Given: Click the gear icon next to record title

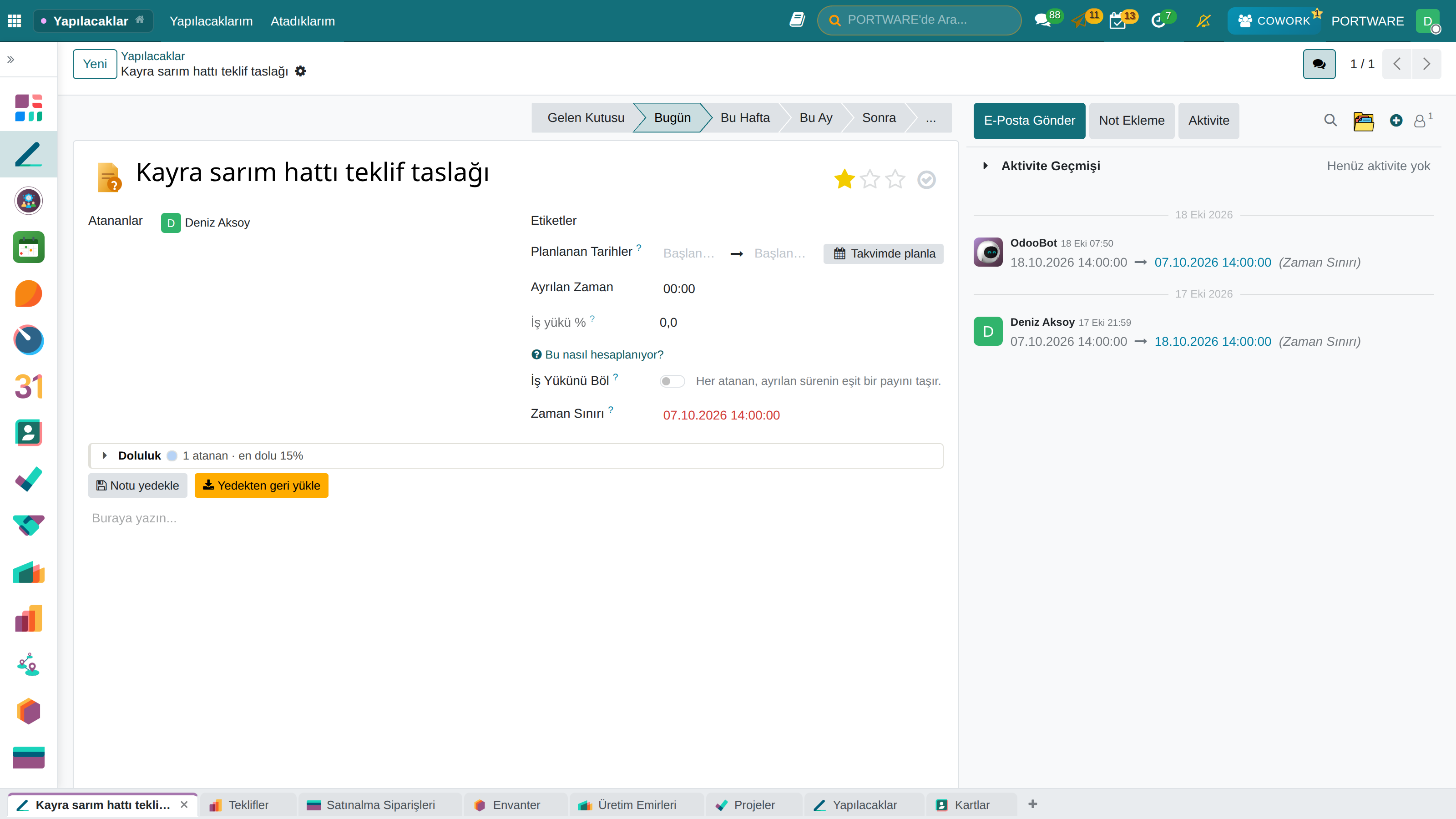Looking at the screenshot, I should 301,71.
